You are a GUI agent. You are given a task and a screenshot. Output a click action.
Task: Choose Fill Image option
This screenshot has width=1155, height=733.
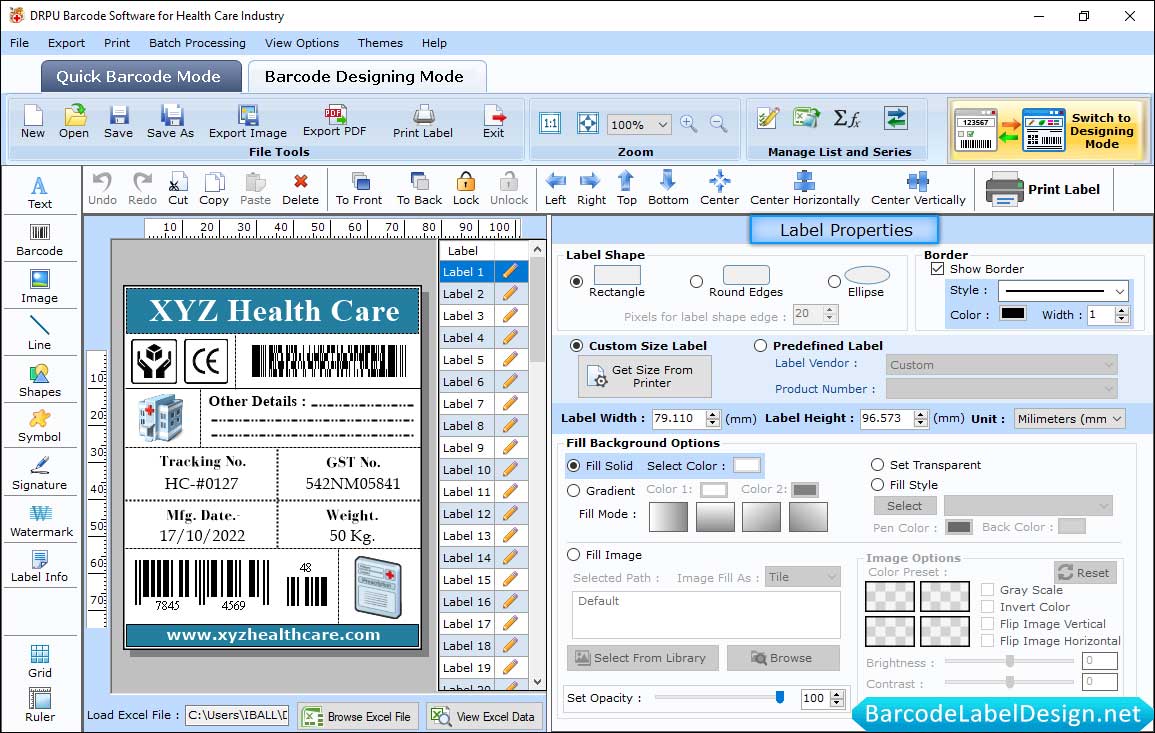573,555
